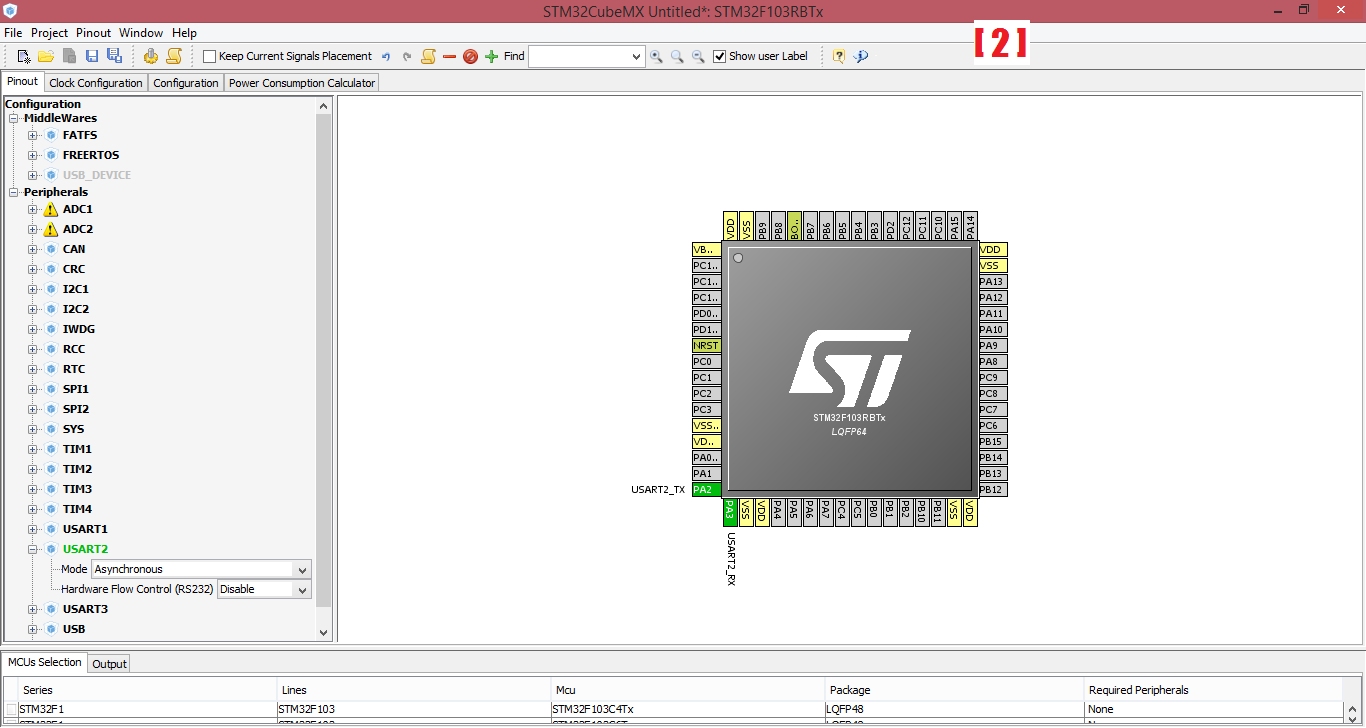Click the Save As toolbar icon
1366x728 pixels.
coord(113,56)
